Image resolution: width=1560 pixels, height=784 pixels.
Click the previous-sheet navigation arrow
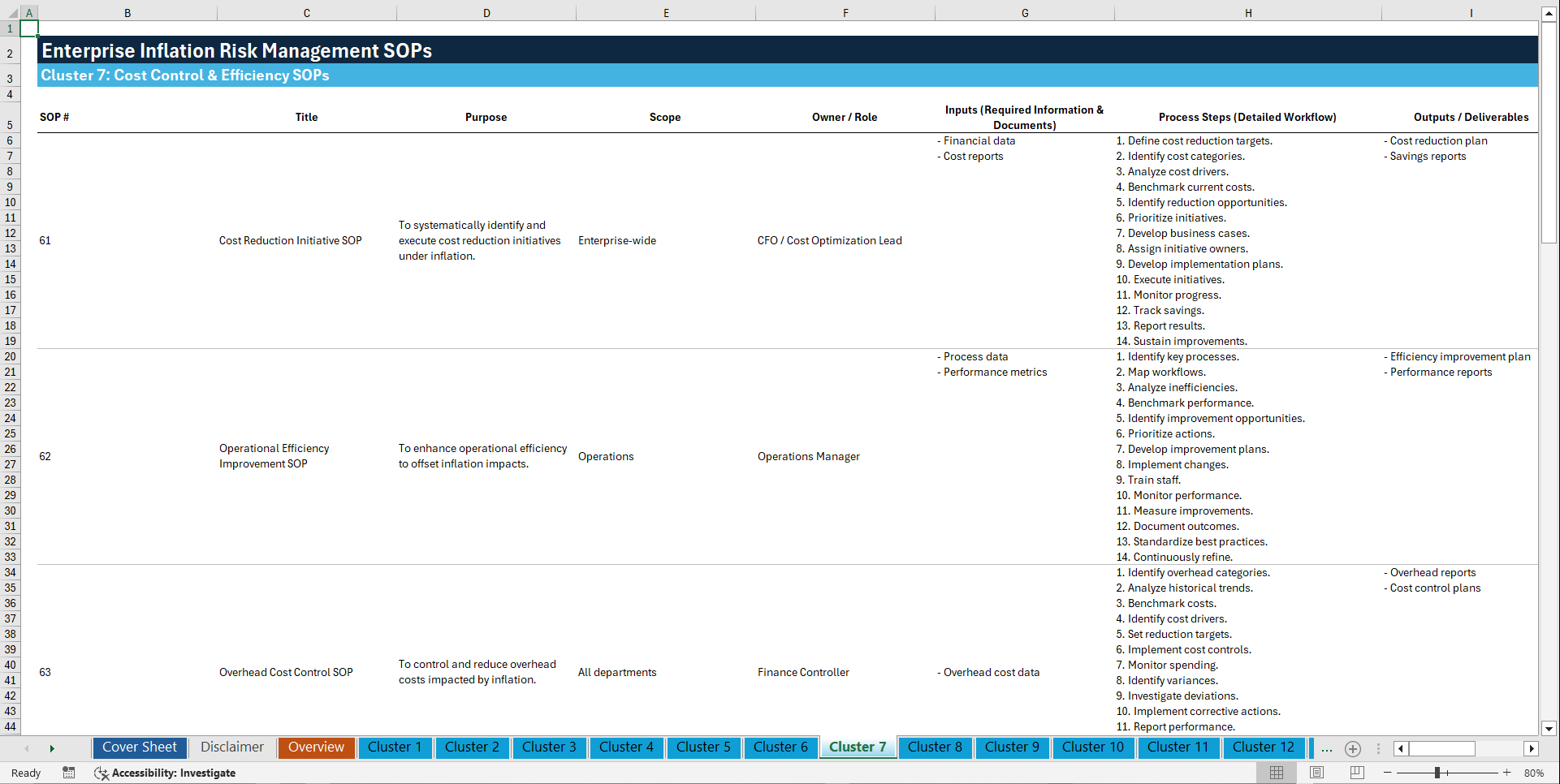point(27,748)
